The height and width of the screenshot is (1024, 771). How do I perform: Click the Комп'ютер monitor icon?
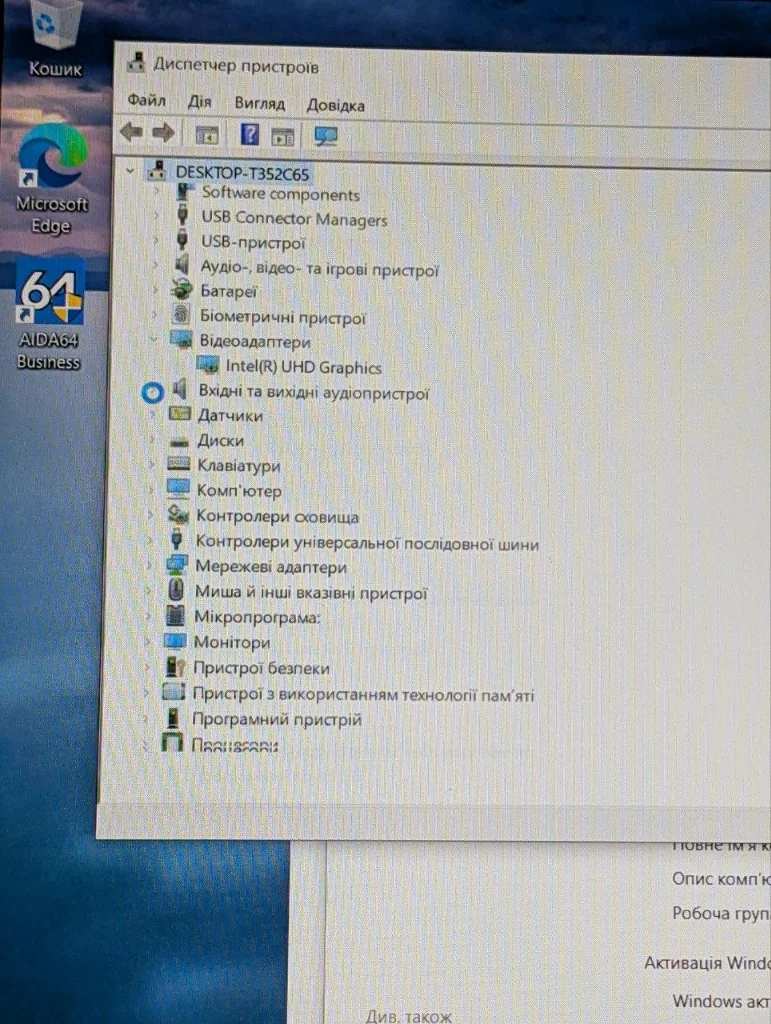click(178, 488)
